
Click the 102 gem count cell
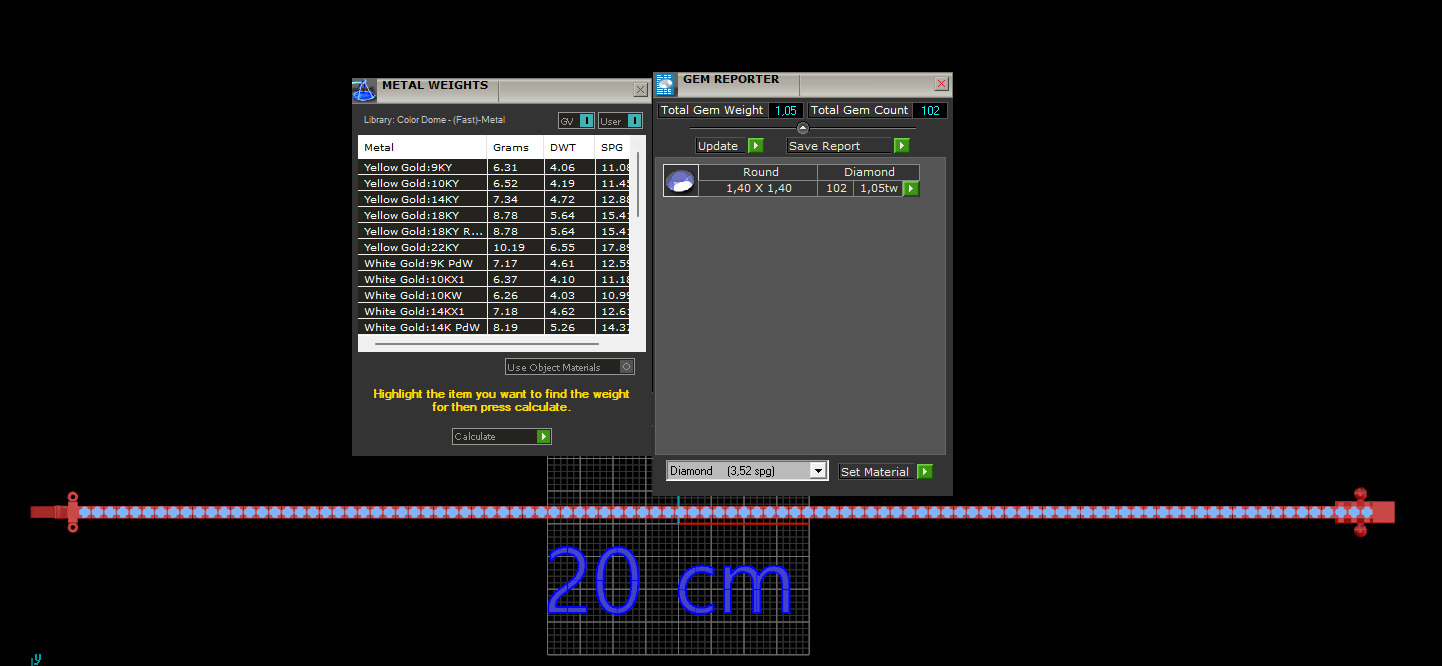pyautogui.click(x=836, y=188)
